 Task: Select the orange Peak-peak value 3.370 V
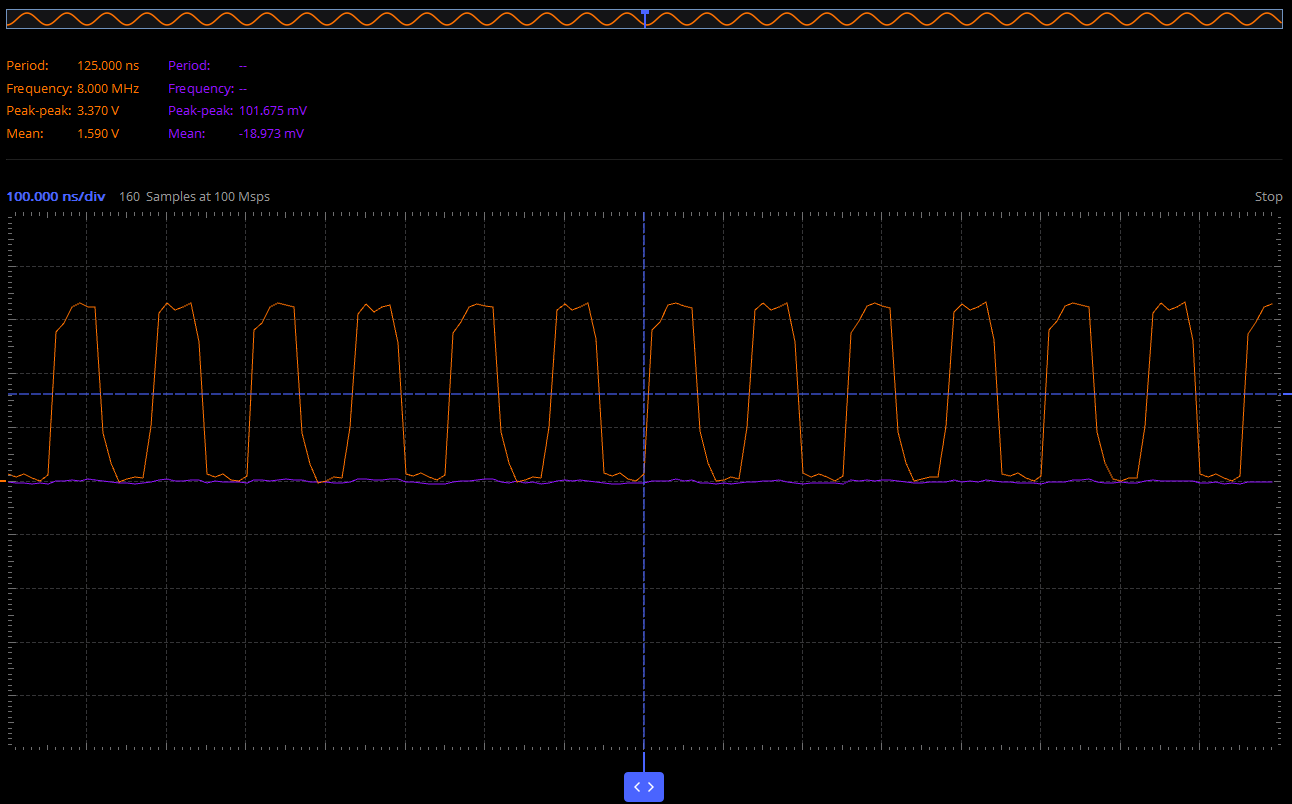point(98,111)
